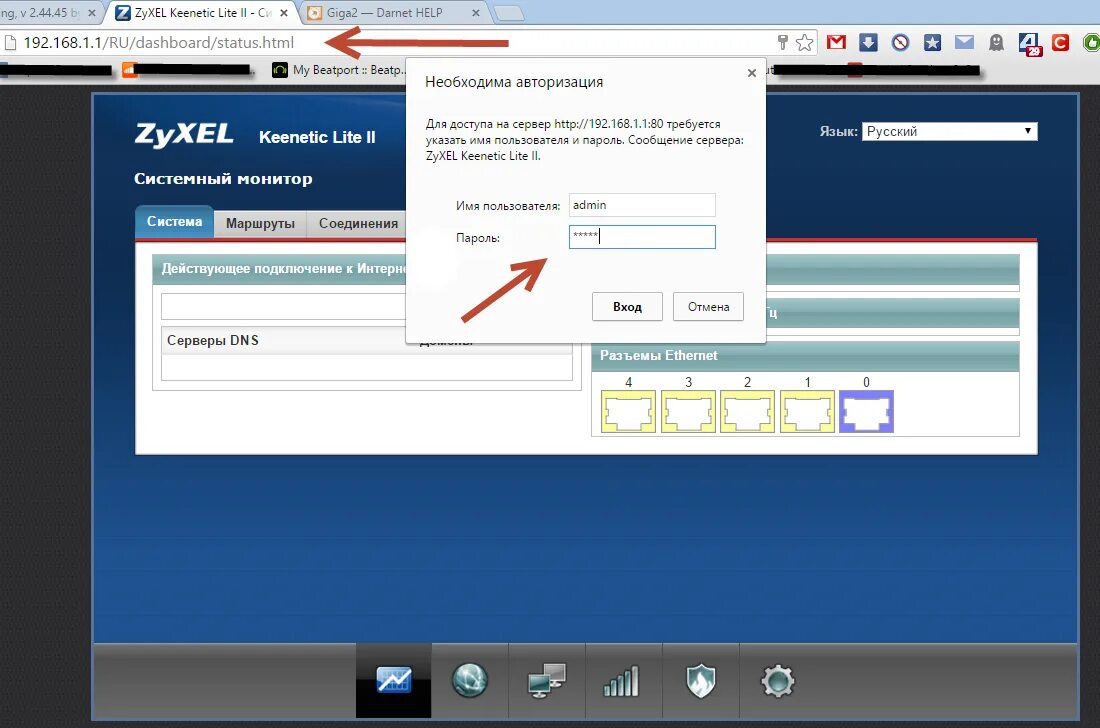
Task: Click the Ghostery ghost extension icon
Action: click(x=996, y=43)
